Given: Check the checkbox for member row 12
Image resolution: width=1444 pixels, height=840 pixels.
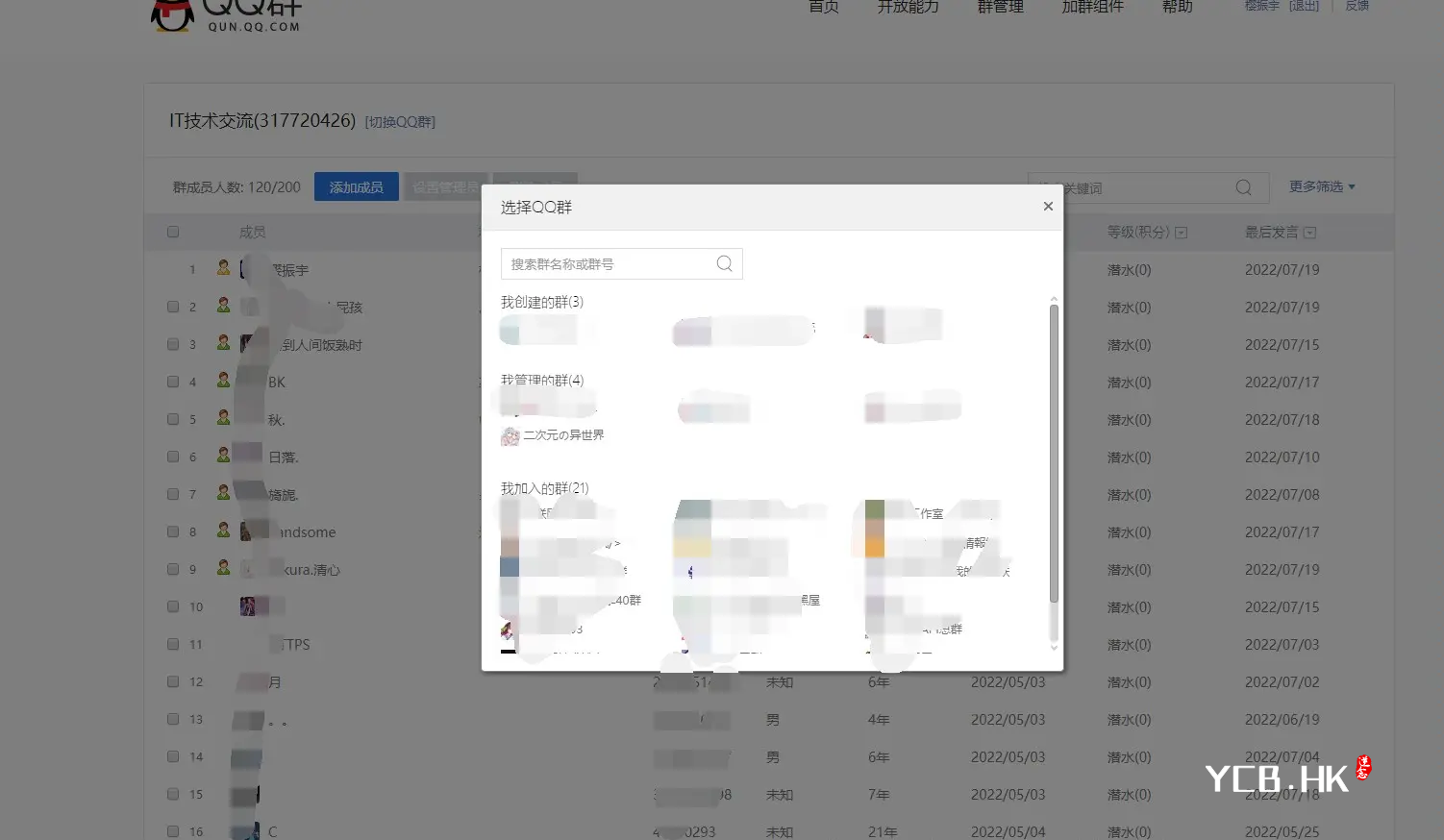Looking at the screenshot, I should pos(173,681).
